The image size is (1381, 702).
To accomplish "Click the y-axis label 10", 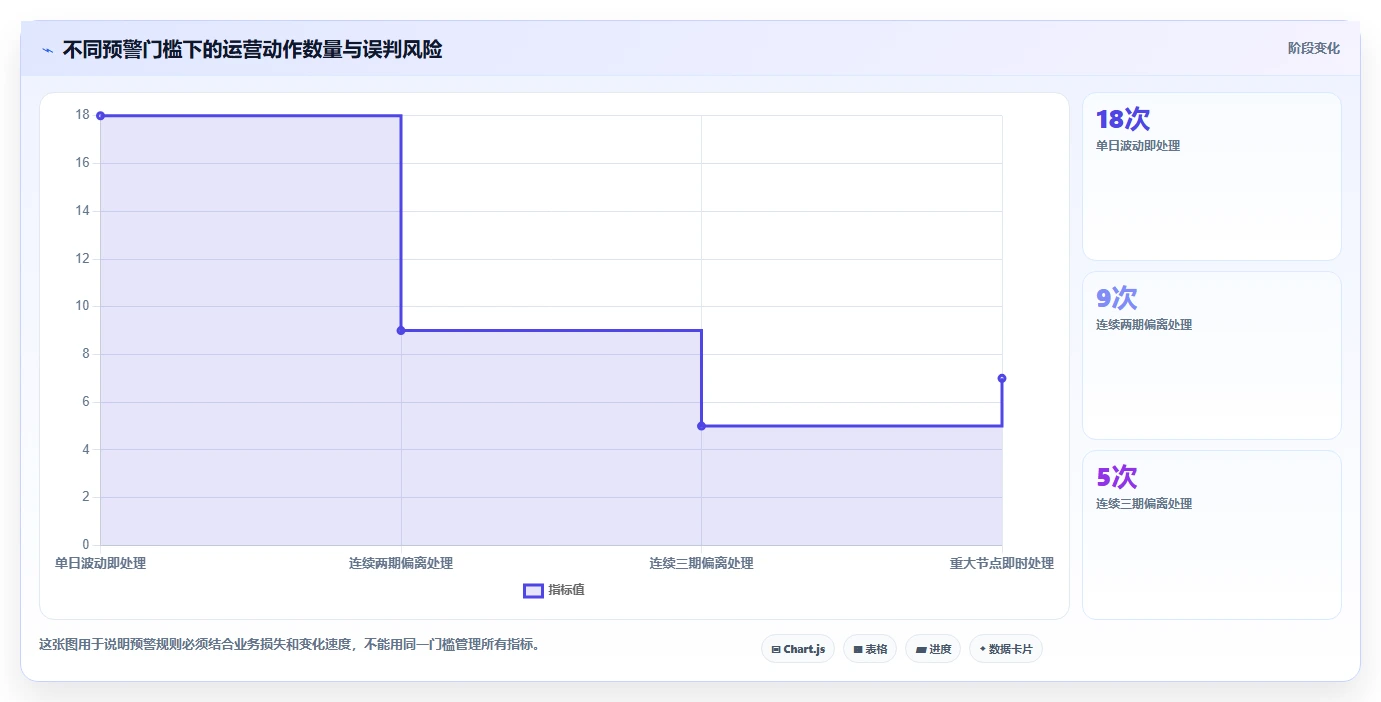I will (82, 306).
